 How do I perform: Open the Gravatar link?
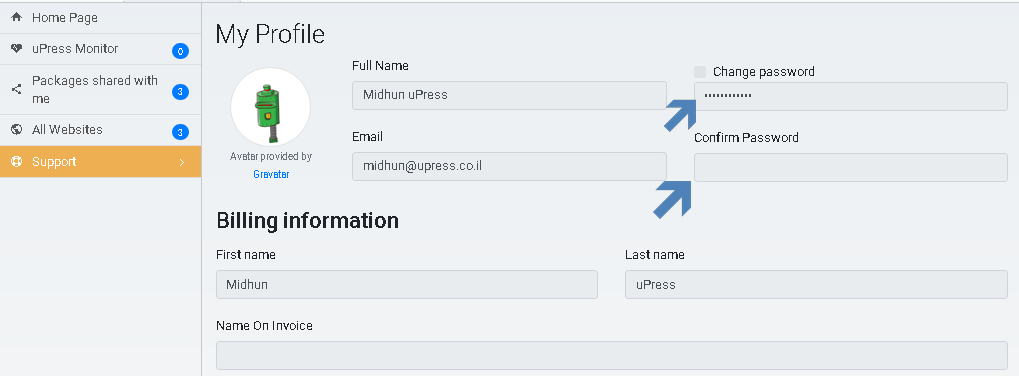tap(271, 175)
